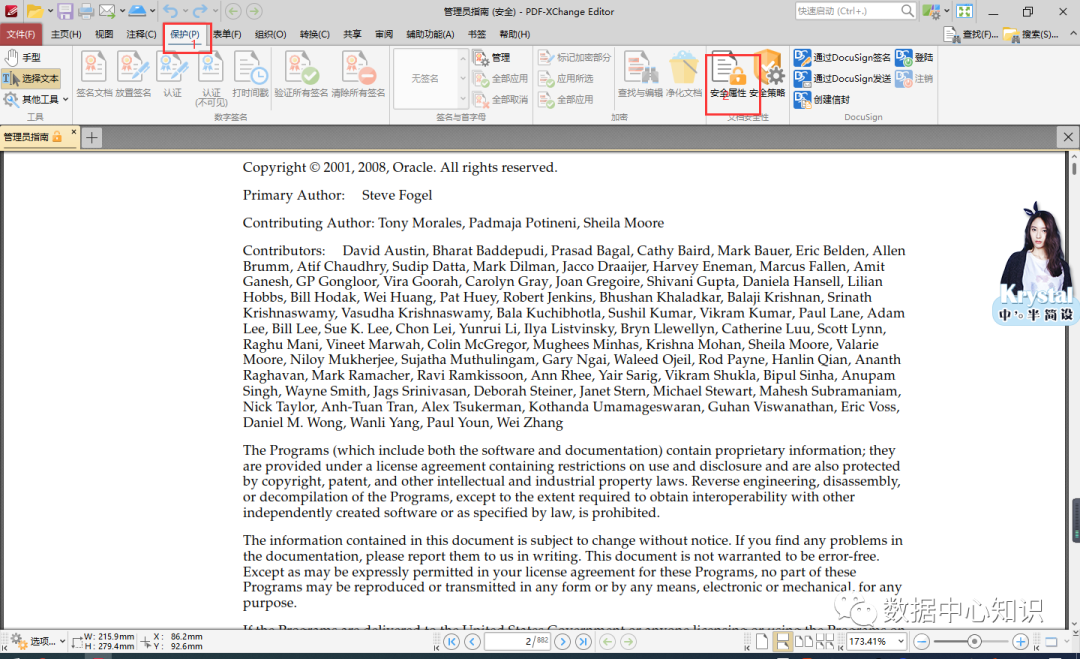Click the zoom slider handle
This screenshot has width=1080, height=659.
click(x=974, y=642)
